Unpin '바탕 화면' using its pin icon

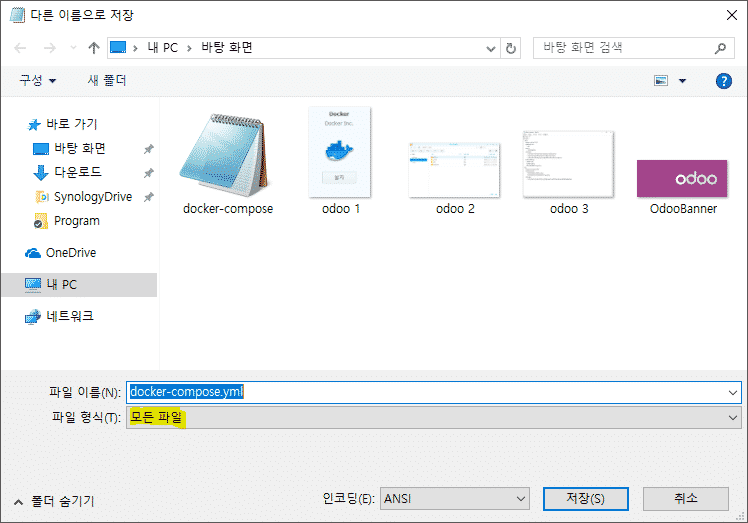[x=148, y=149]
